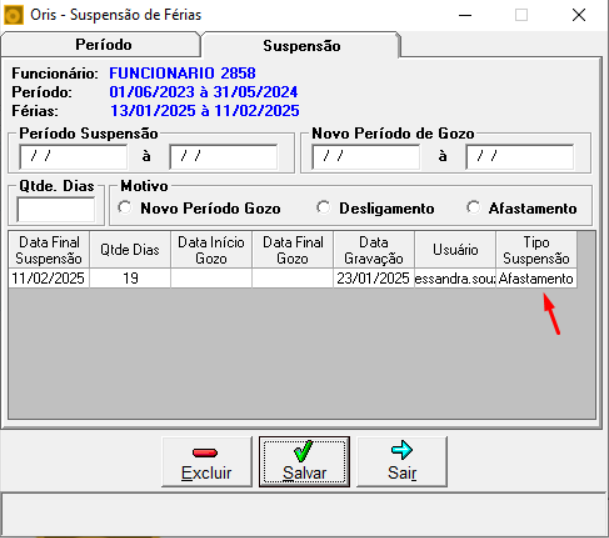Image resolution: width=609 pixels, height=538 pixels.
Task: Select the cell with value 19
Action: (130, 279)
